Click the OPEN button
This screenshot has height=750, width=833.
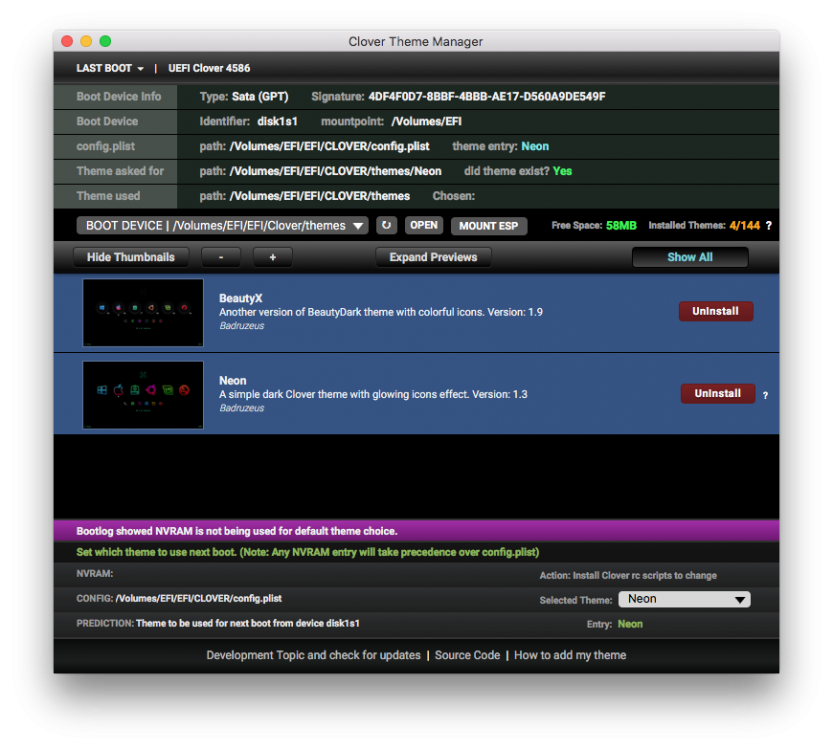pos(423,225)
